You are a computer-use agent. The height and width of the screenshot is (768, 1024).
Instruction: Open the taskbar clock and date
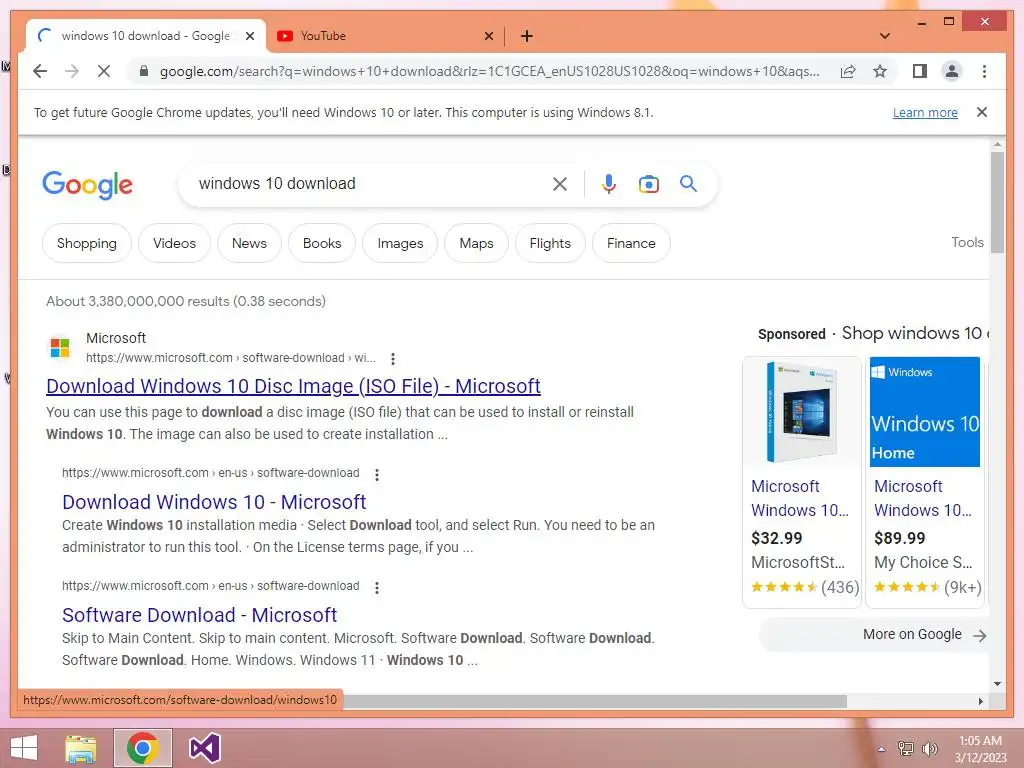[980, 748]
